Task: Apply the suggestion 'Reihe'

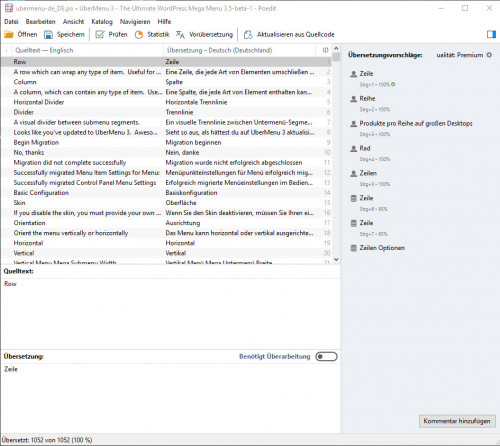Action: (367, 99)
